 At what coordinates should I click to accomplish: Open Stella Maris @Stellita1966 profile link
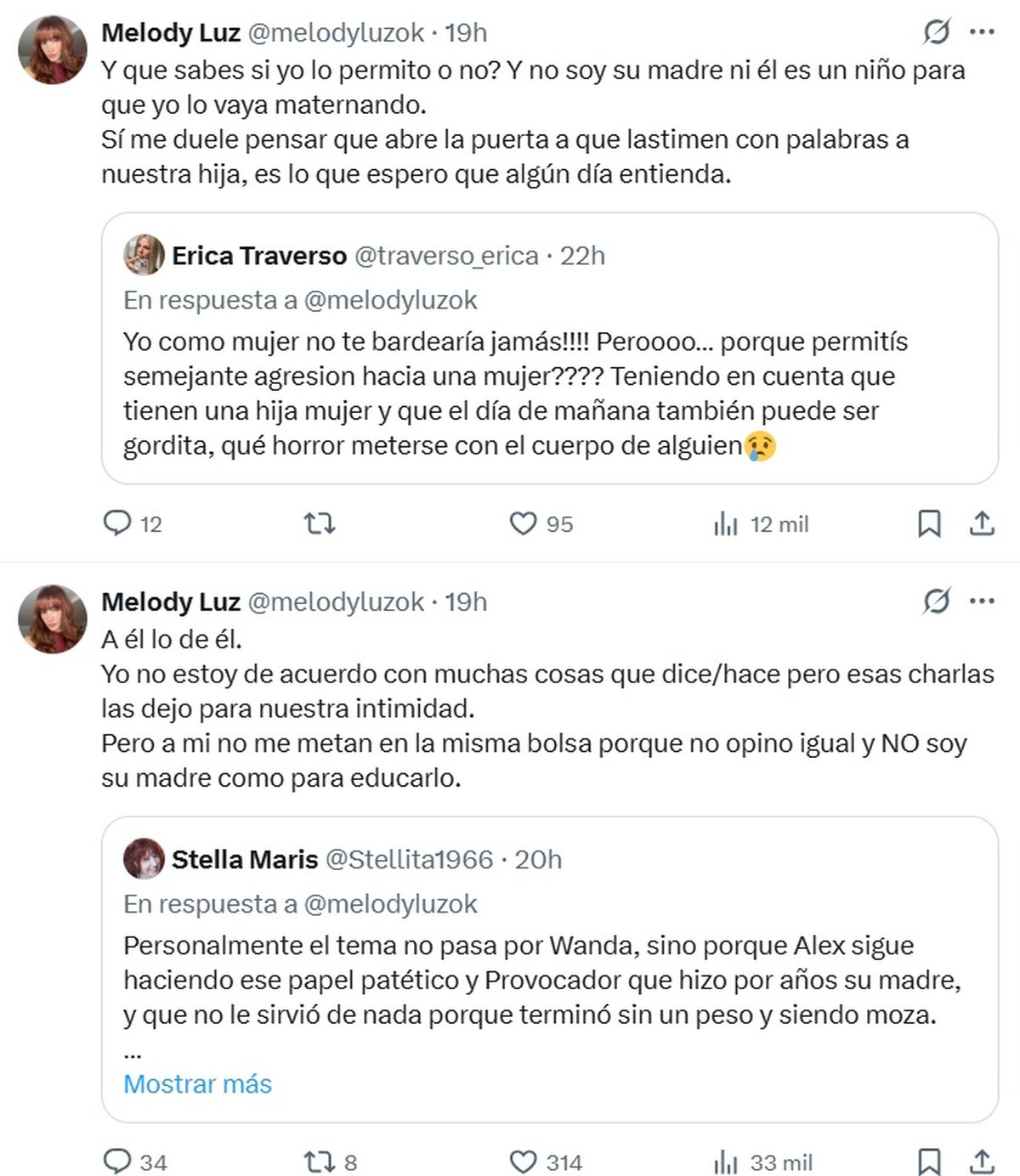(409, 859)
